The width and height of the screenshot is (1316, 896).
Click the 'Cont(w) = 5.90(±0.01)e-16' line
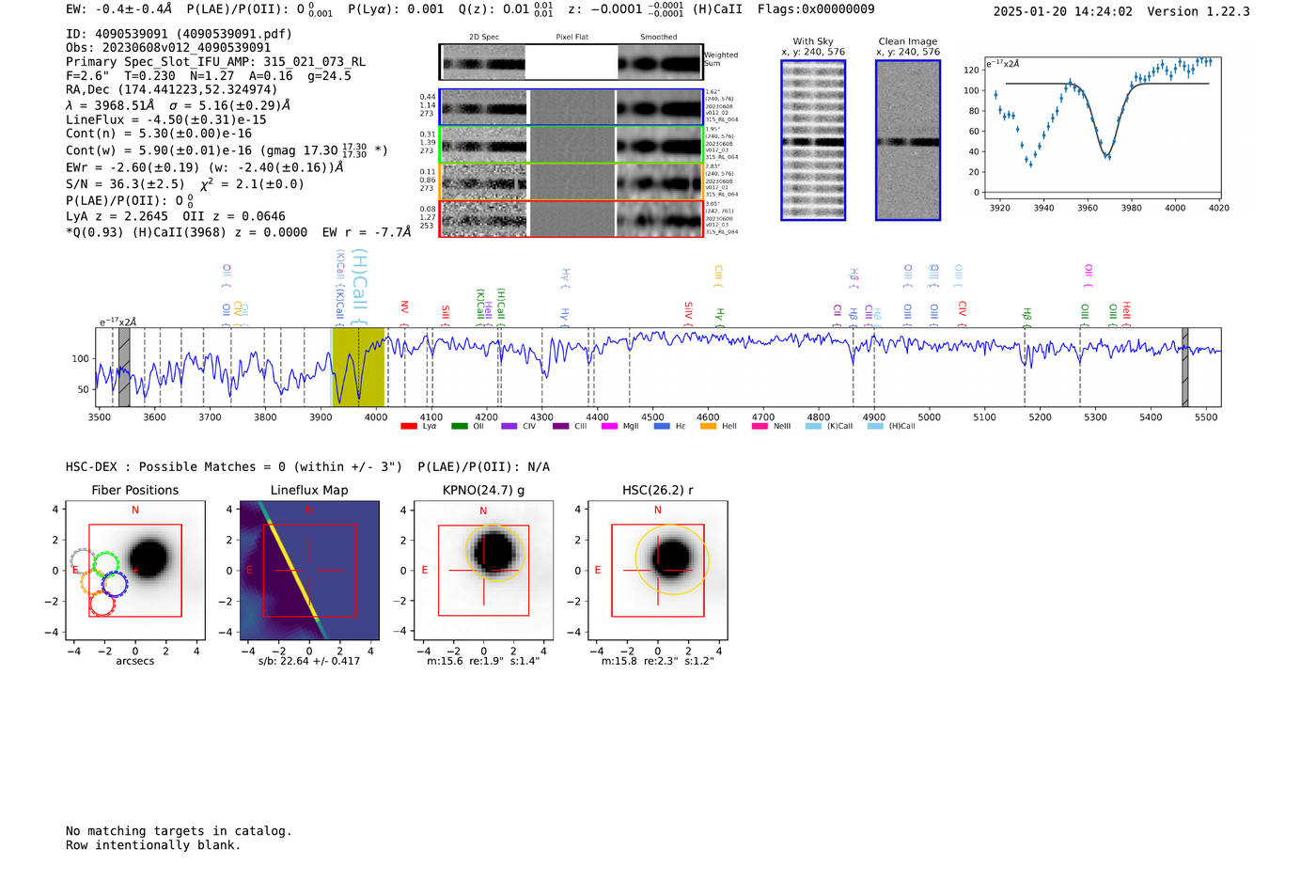[227, 149]
